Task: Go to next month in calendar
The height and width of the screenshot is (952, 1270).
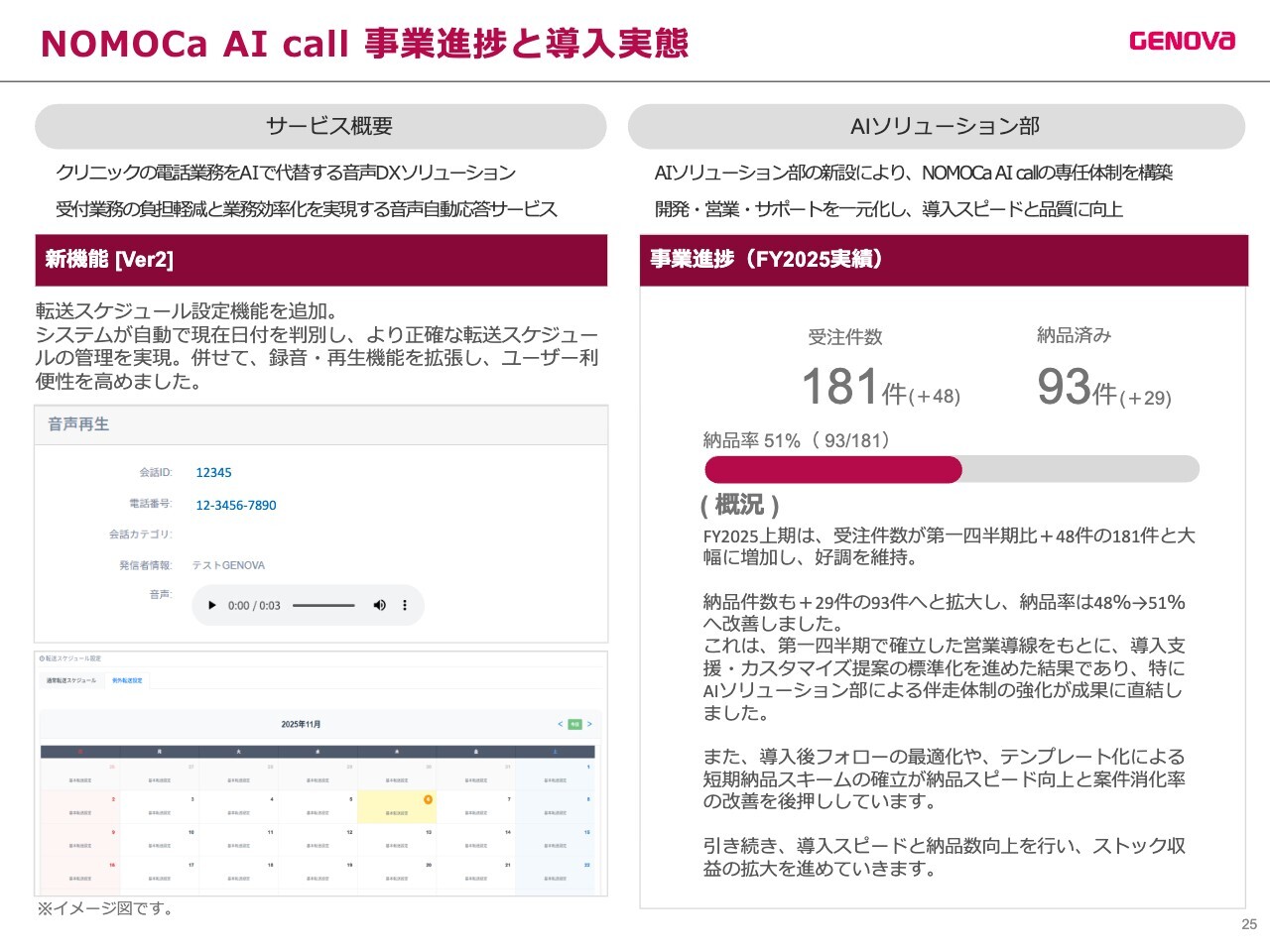Action: (589, 724)
